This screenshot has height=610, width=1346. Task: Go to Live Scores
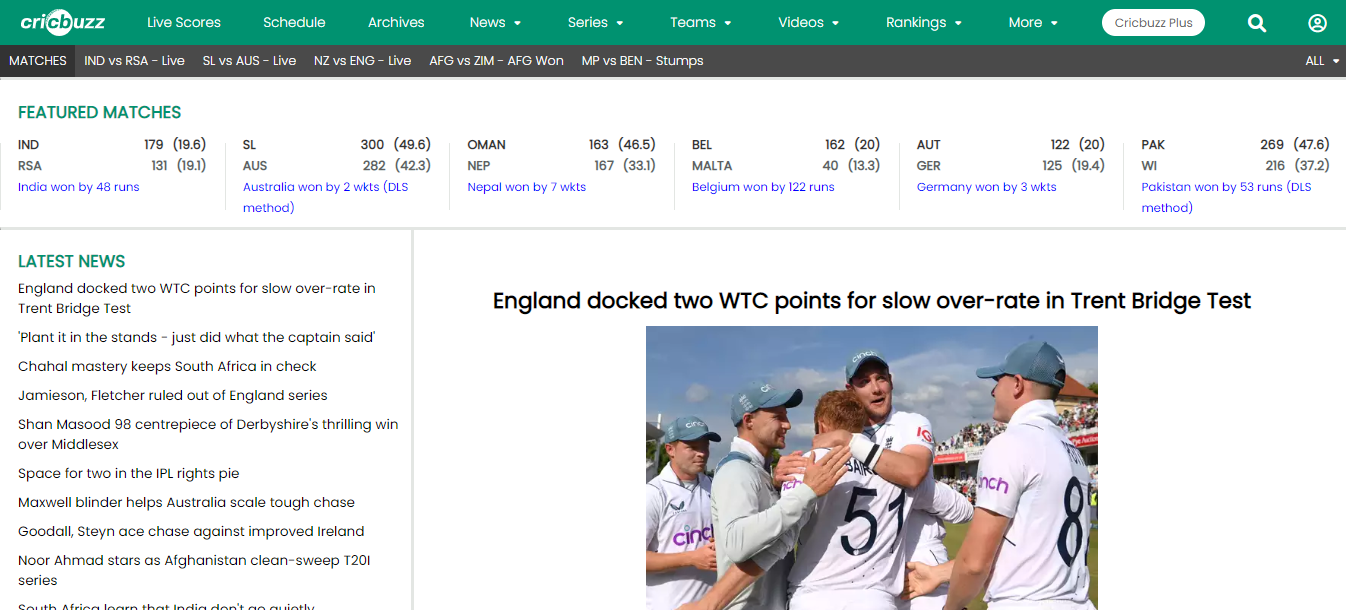184,22
